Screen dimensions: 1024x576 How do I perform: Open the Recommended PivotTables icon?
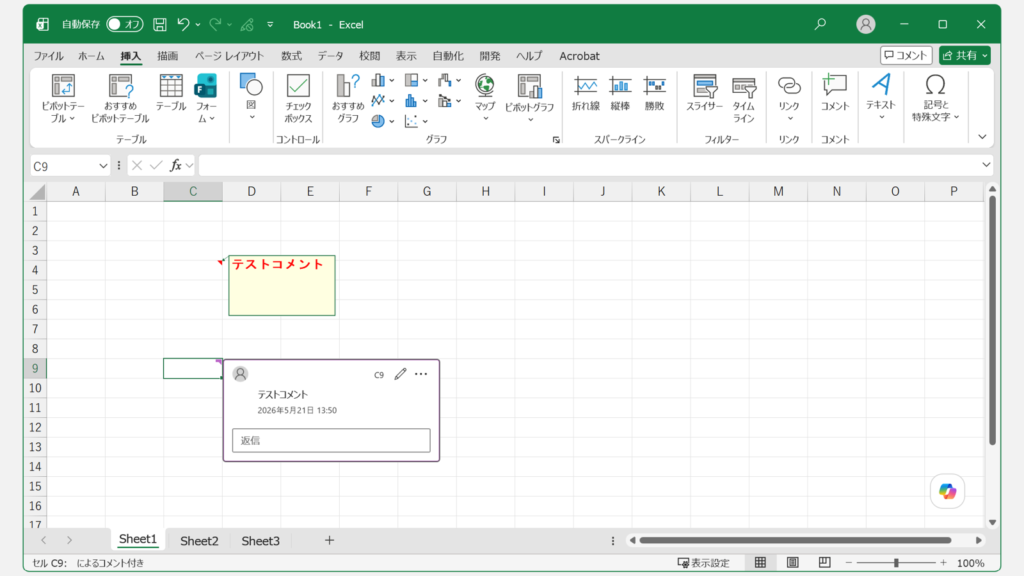[x=120, y=86]
